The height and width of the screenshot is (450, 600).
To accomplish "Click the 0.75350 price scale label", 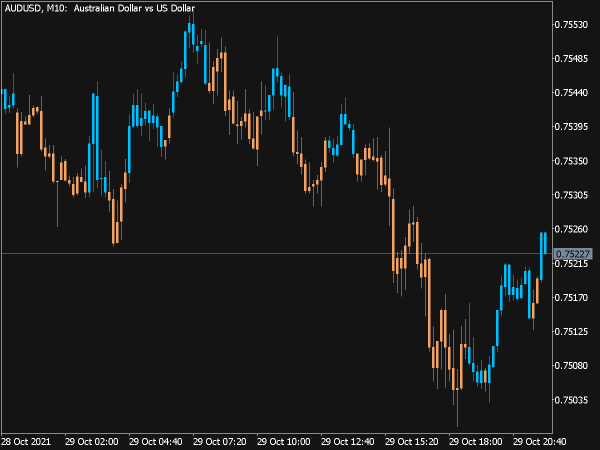I will coord(571,161).
